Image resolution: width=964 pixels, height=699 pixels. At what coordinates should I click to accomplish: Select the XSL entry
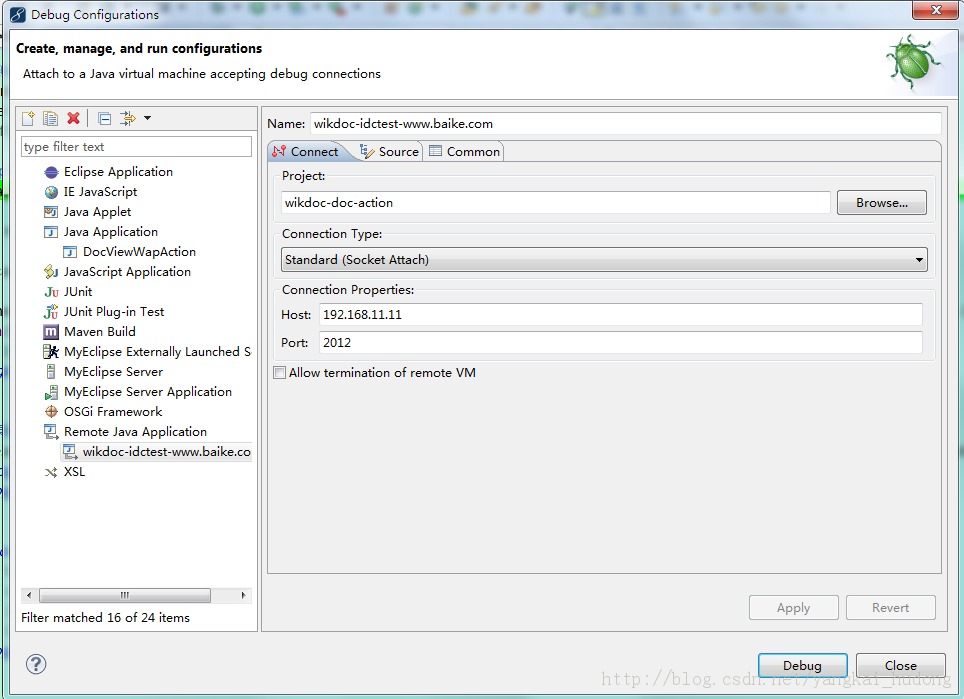pos(74,472)
